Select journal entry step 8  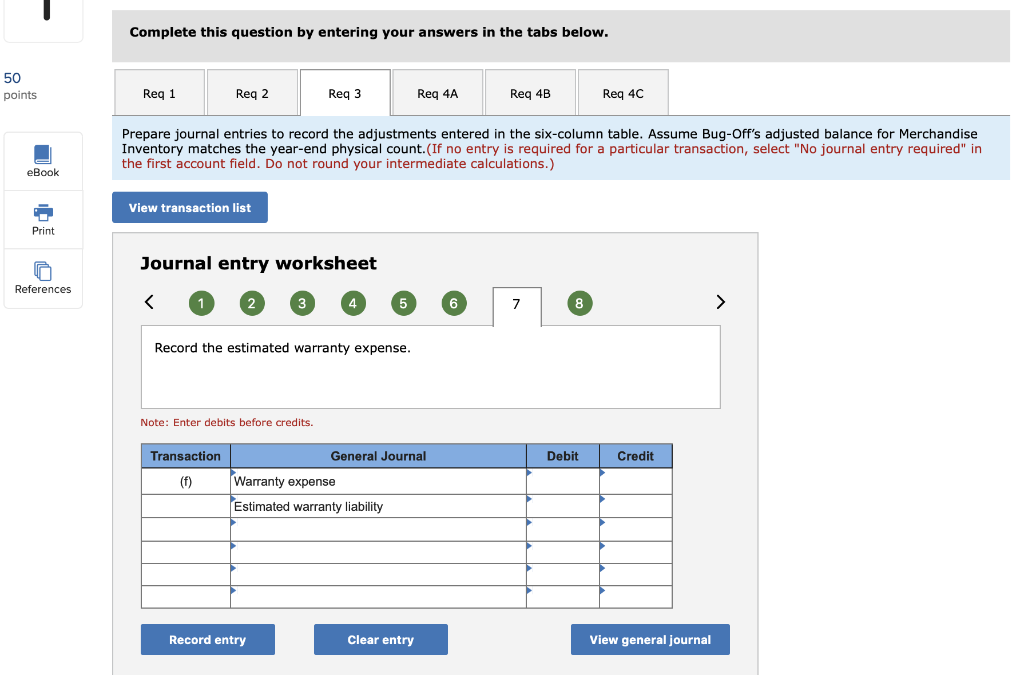(579, 302)
